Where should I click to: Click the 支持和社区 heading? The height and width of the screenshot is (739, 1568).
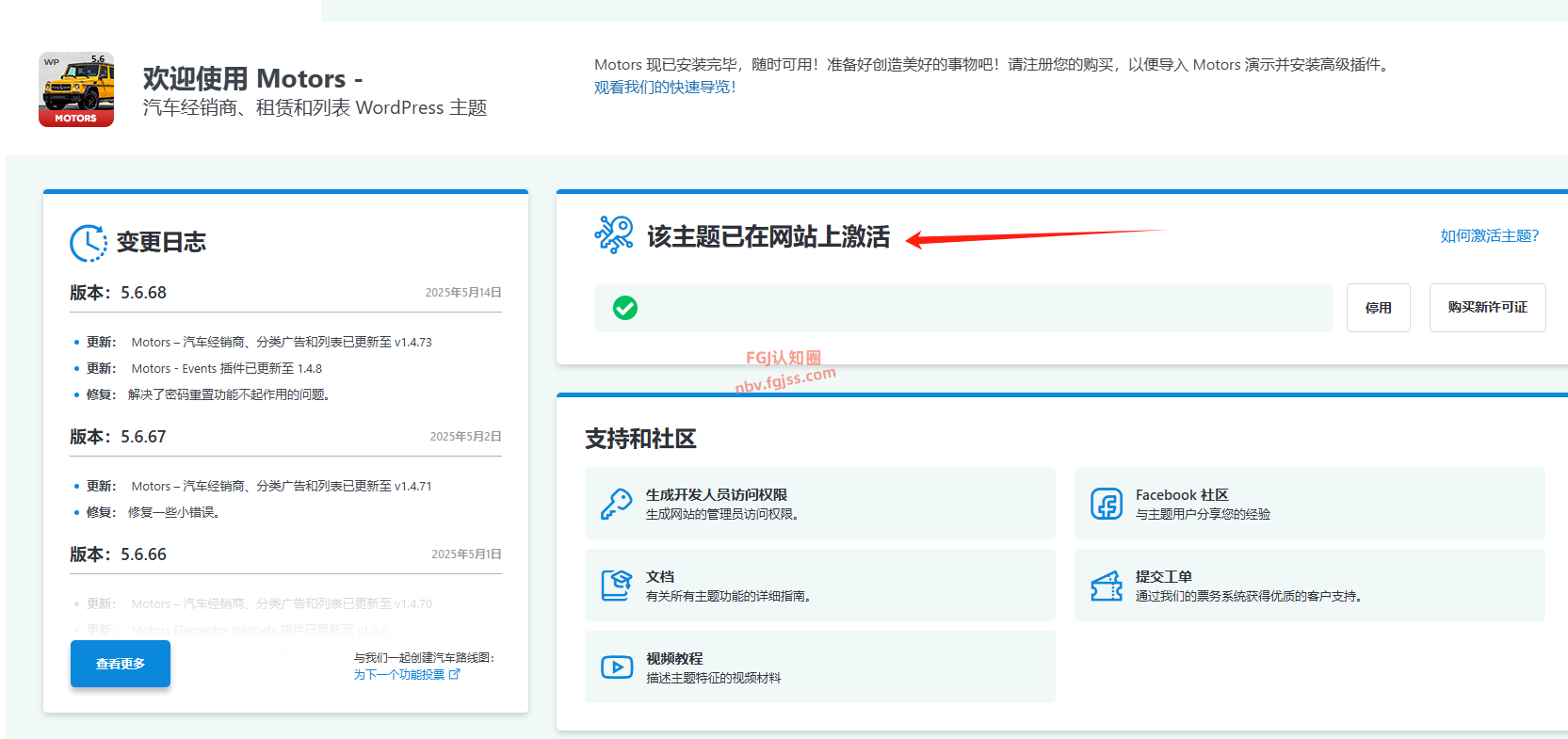640,439
